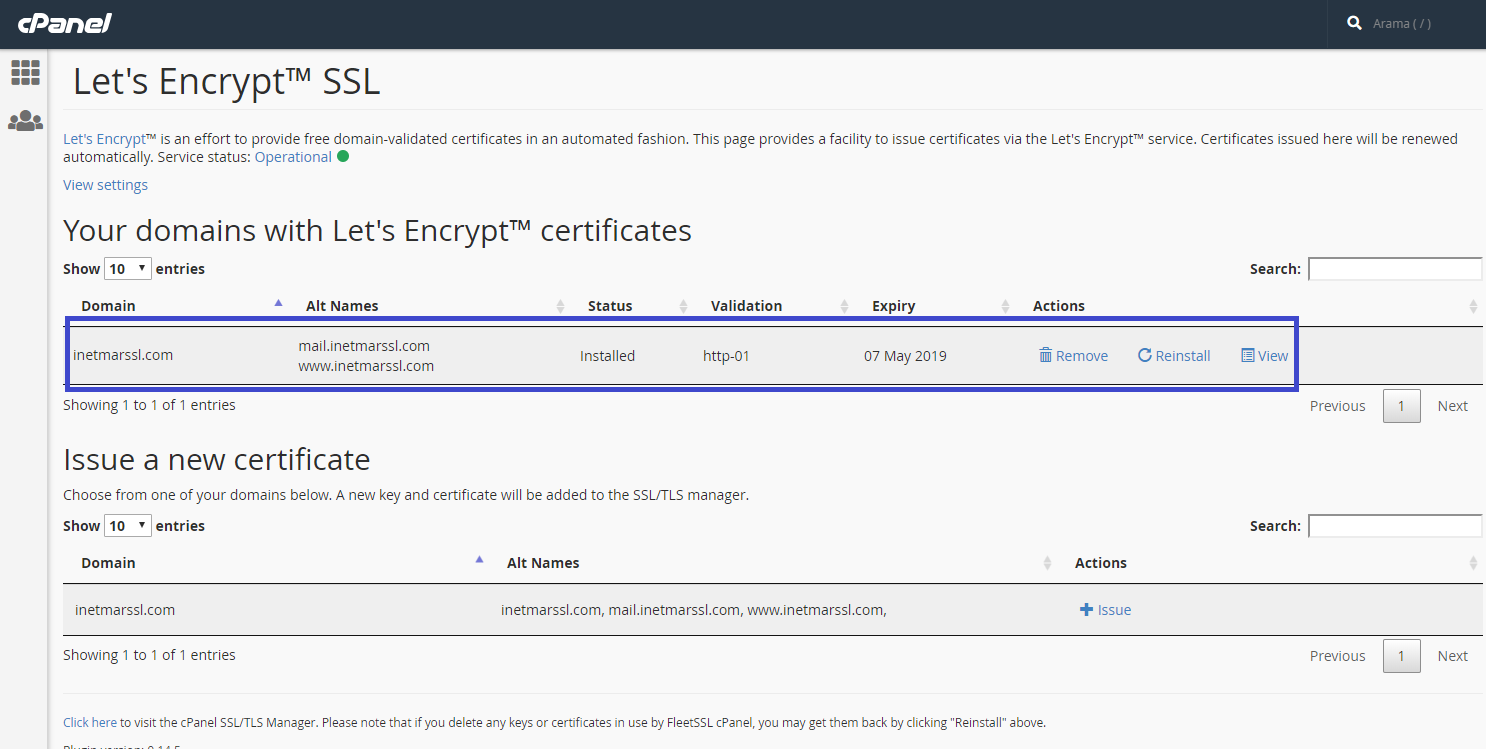Select www.inetmarssl.com alt name in certificates row
The image size is (1486, 749).
tap(366, 366)
